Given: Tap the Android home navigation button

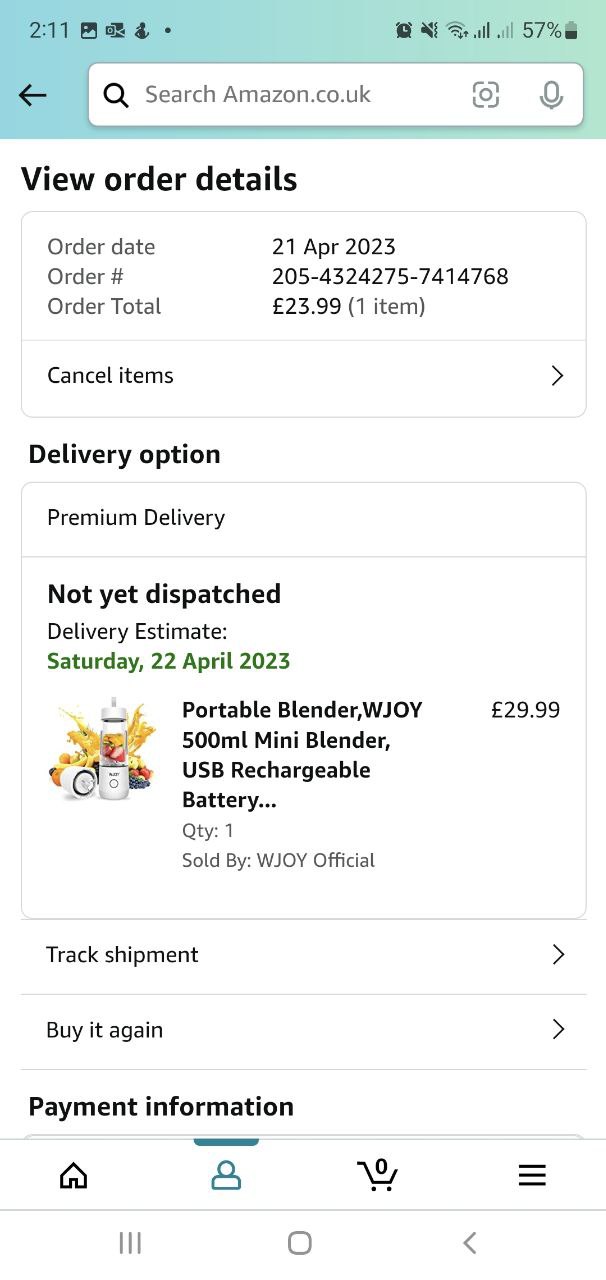Looking at the screenshot, I should 299,1243.
